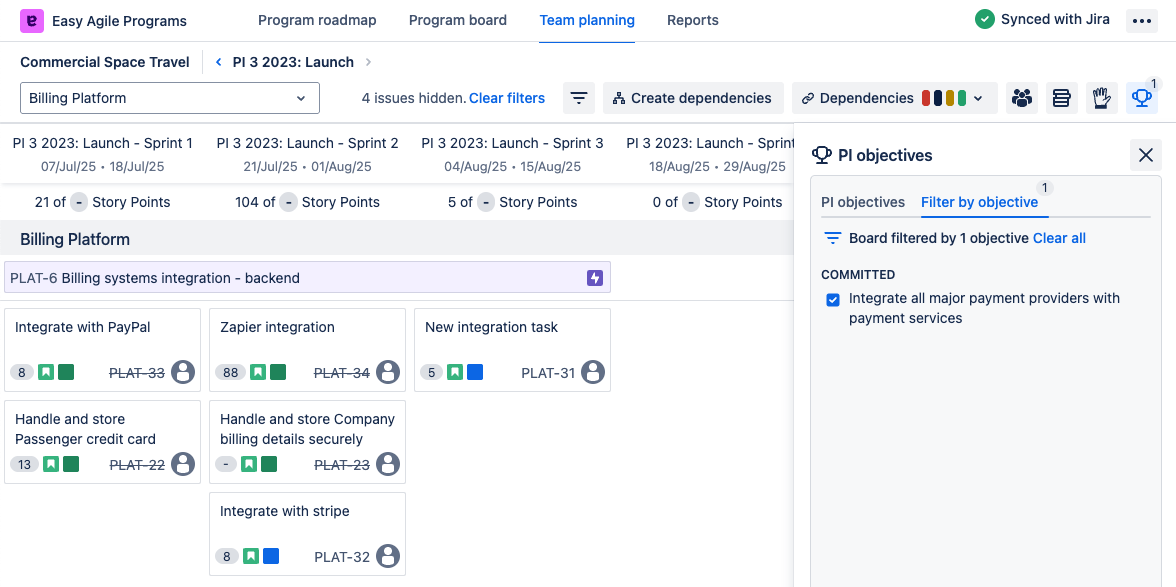Toggle the PI objectives trophy icon
Viewport: 1176px width, 587px height.
coord(1141,98)
